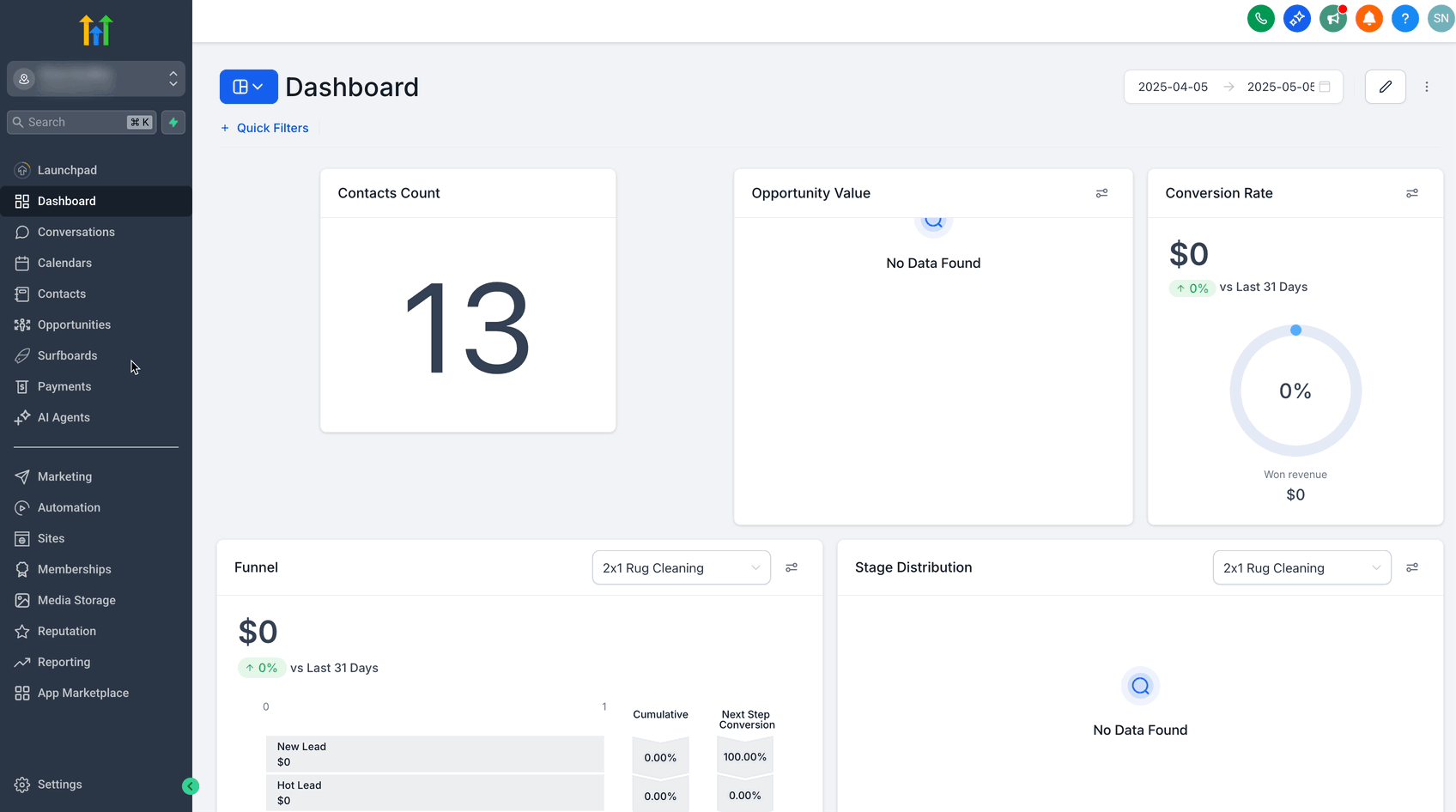
Task: Open Settings at the sidebar bottom
Action: click(59, 785)
